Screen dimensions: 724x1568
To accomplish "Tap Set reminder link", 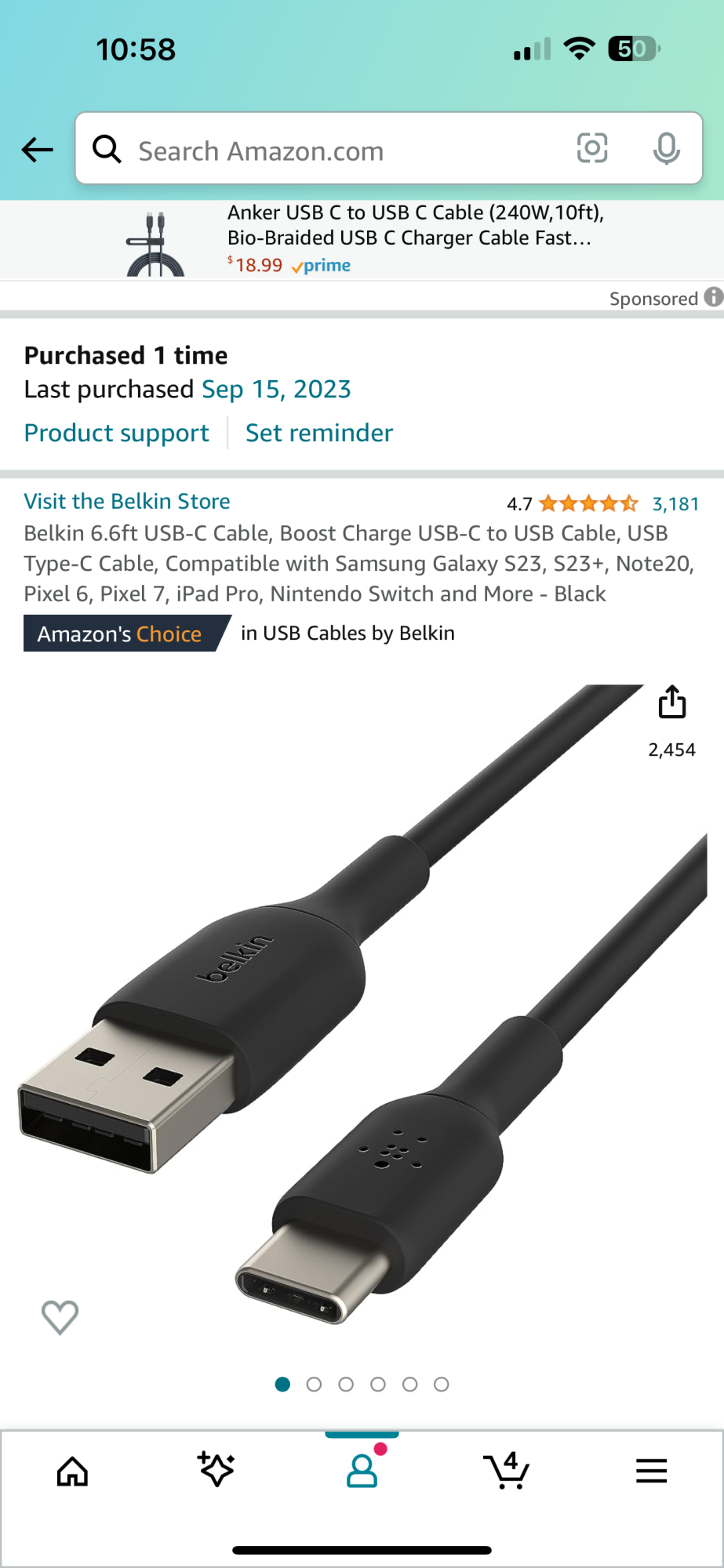I will [319, 433].
